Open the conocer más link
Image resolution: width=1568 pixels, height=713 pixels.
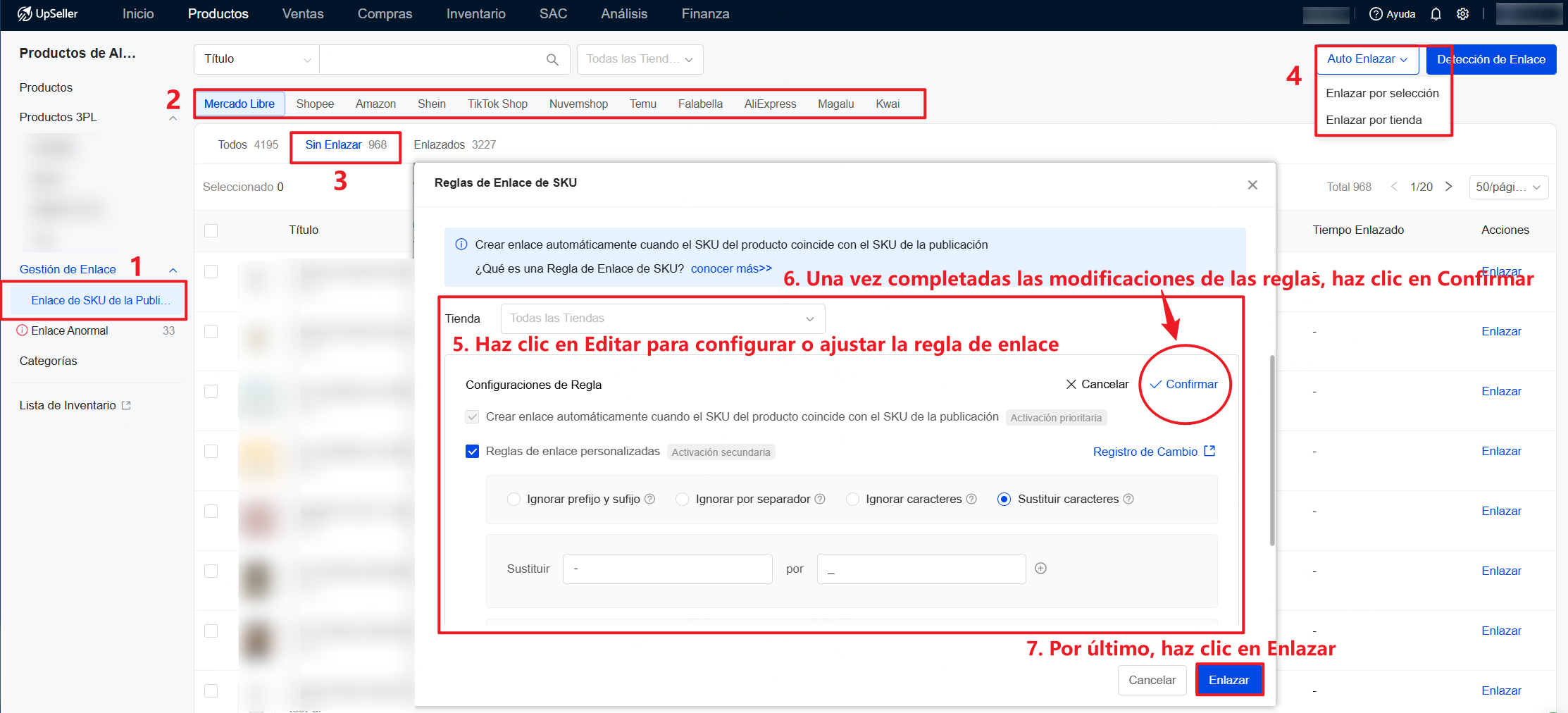coord(731,268)
